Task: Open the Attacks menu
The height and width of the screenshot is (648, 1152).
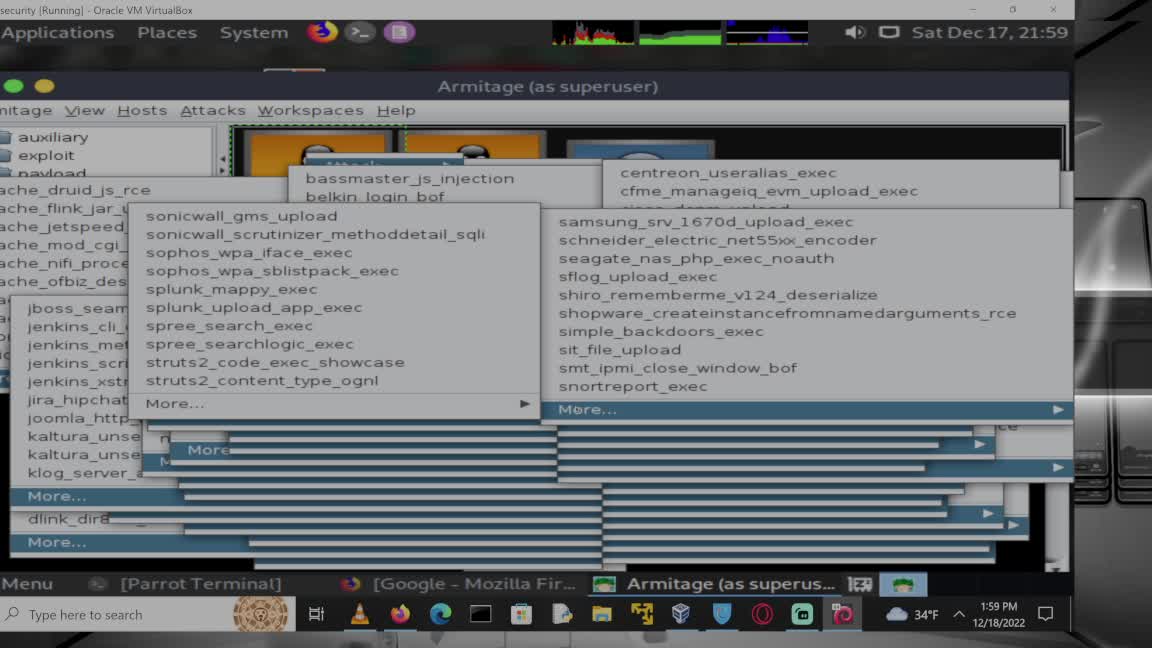Action: [x=212, y=110]
